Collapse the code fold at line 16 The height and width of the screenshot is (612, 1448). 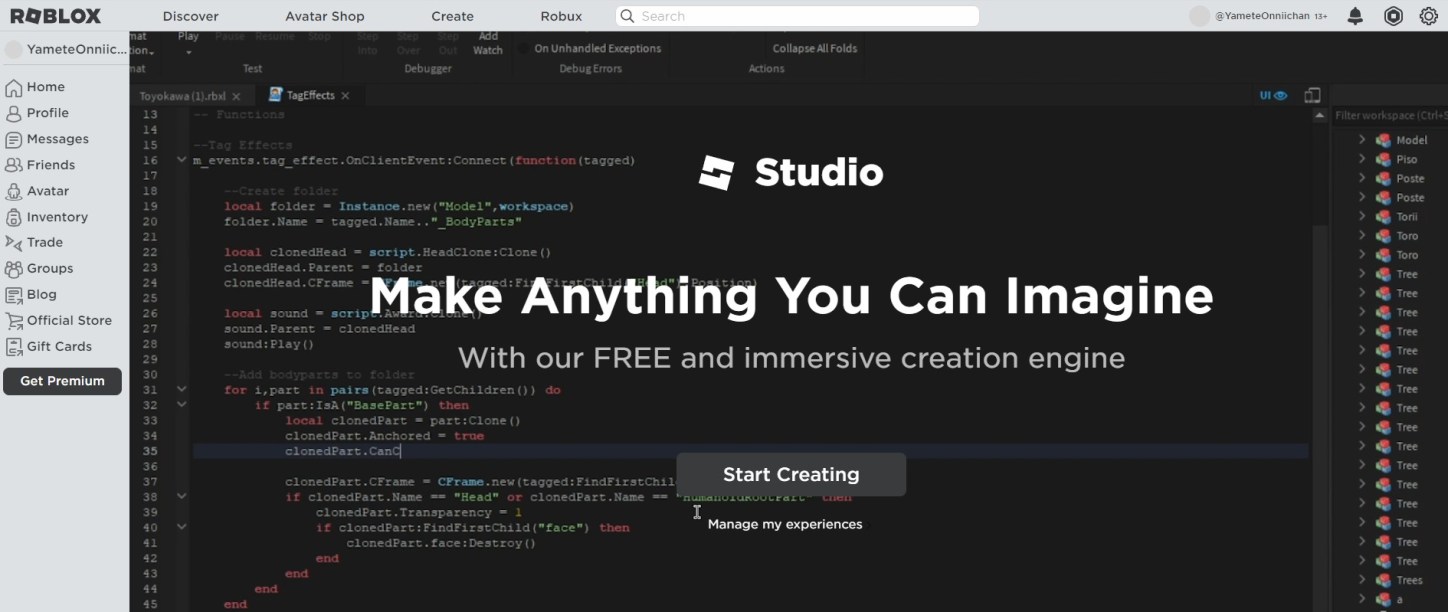click(x=181, y=160)
